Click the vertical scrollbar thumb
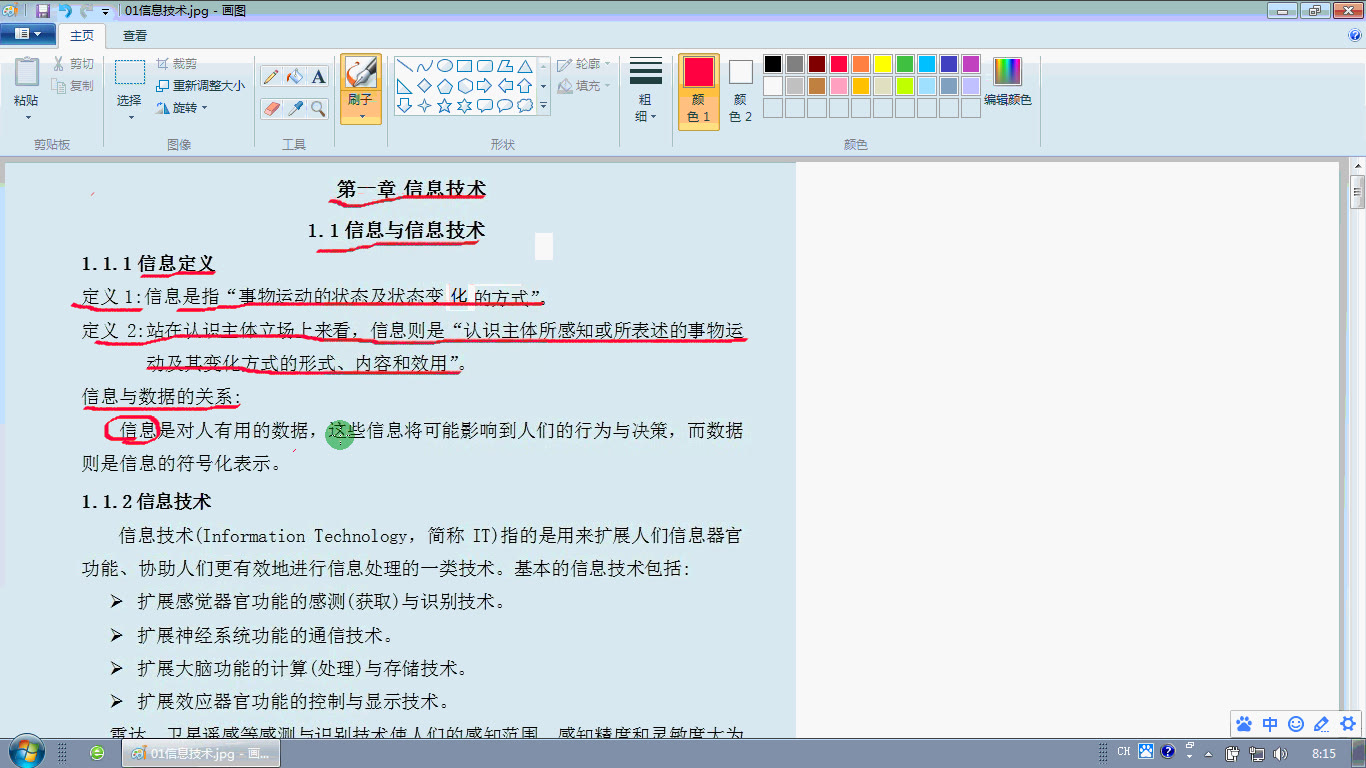 tap(1357, 191)
